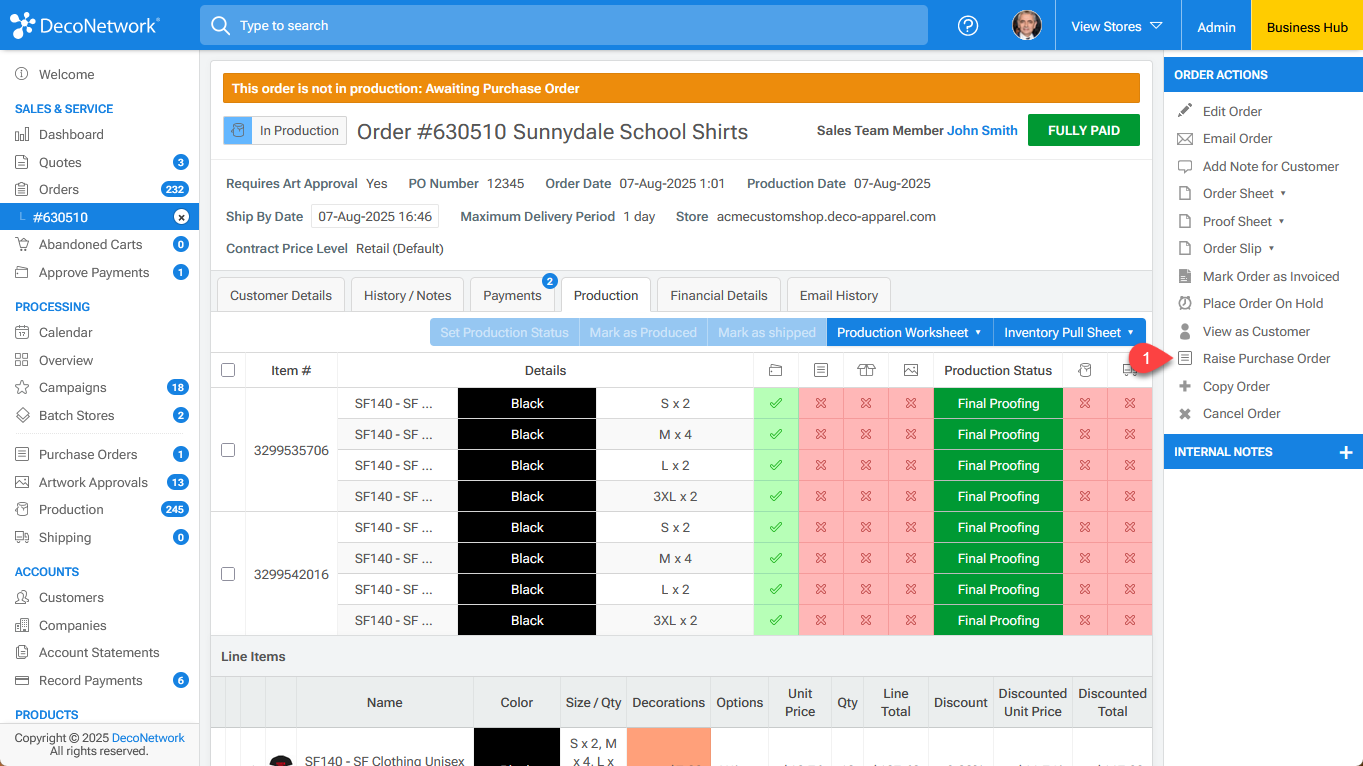Check the checkbox for item 3299542016
The height and width of the screenshot is (766, 1363).
tap(228, 574)
